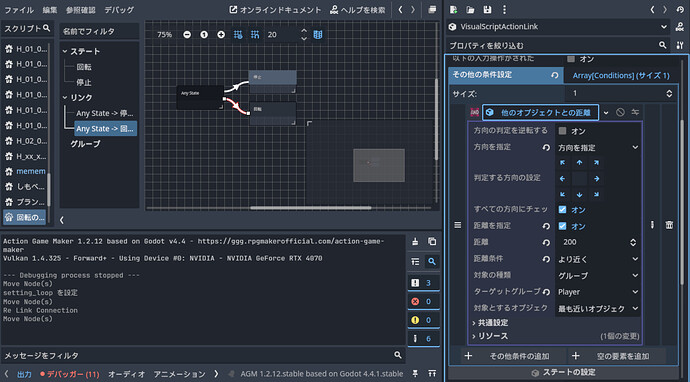
Task: Open 他のオブジェクトとの距離 resource dropdown arrow
Action: point(606,113)
